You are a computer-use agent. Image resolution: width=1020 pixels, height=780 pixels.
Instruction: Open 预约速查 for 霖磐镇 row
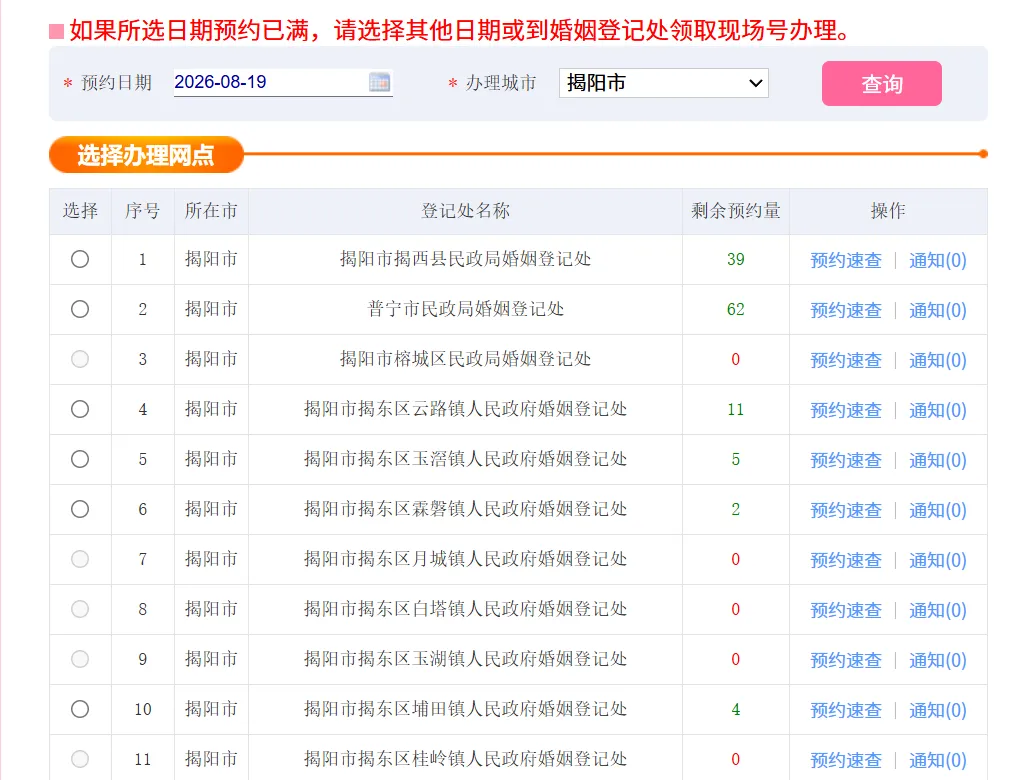click(x=846, y=511)
